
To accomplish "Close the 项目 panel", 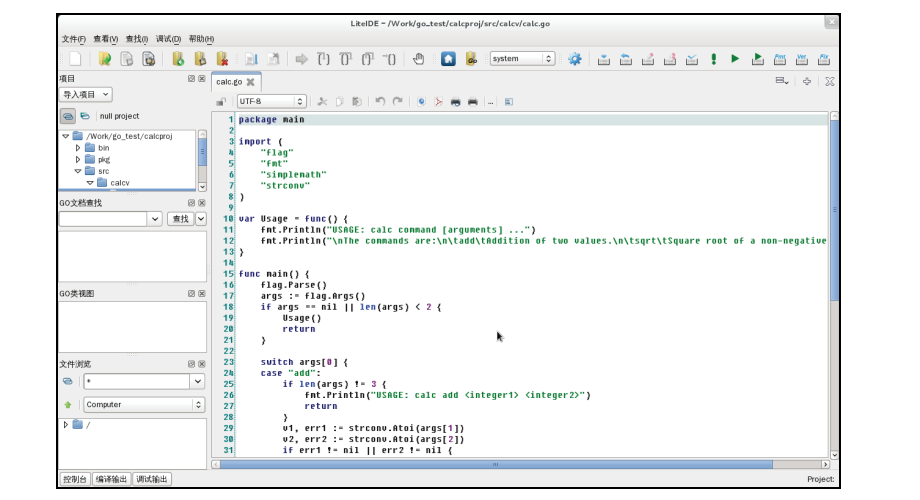I will point(202,79).
